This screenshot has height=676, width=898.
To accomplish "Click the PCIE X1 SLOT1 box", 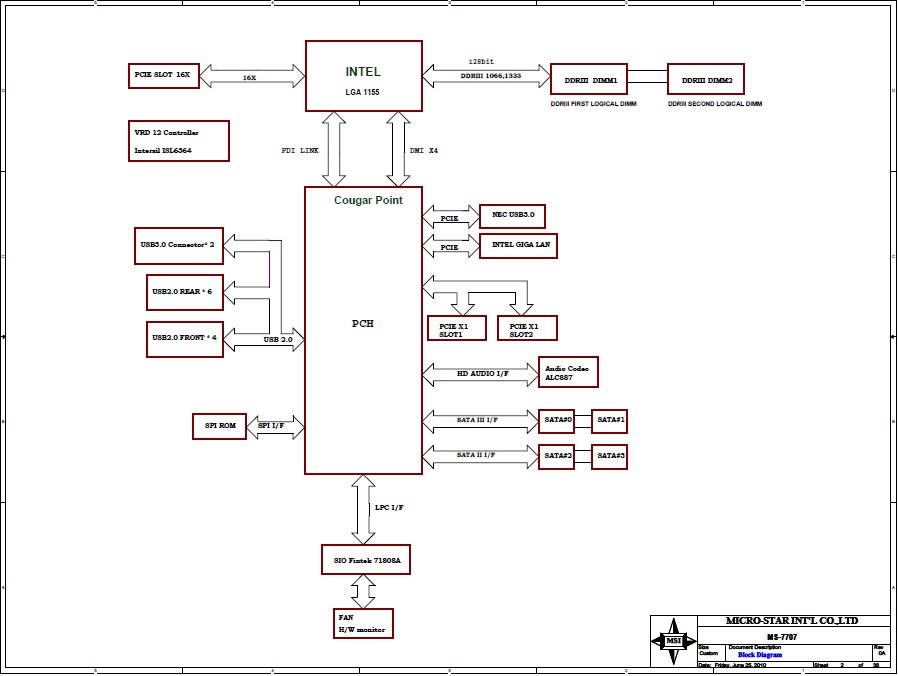I will (x=457, y=328).
